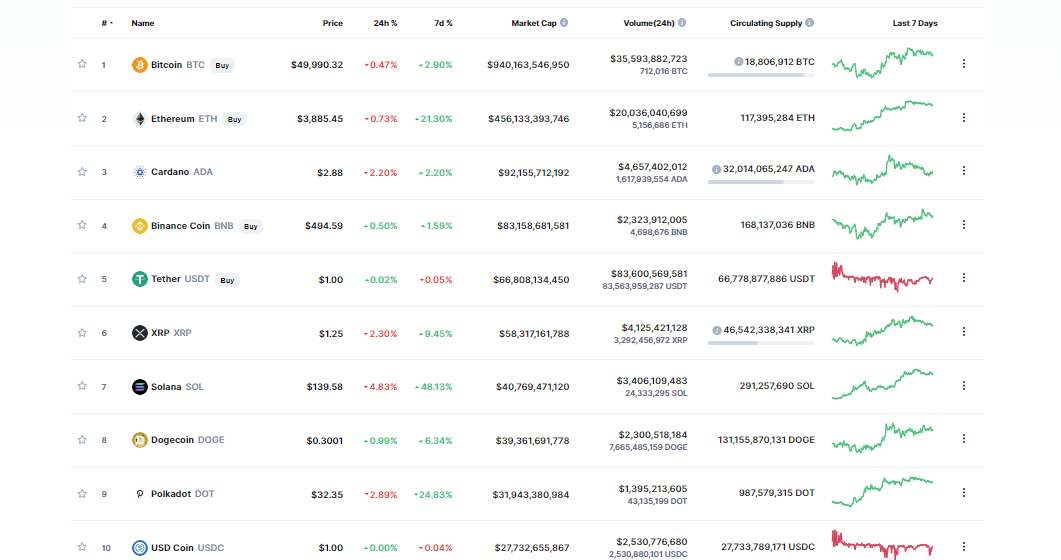Favorite XRP using its star
Viewport: 1061px width, 560px height.
tap(82, 333)
